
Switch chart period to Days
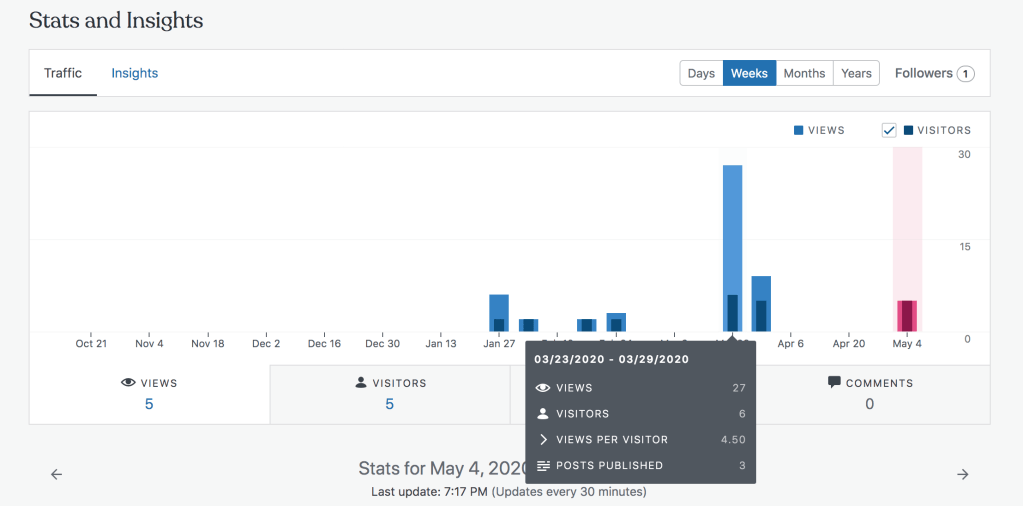coord(701,73)
